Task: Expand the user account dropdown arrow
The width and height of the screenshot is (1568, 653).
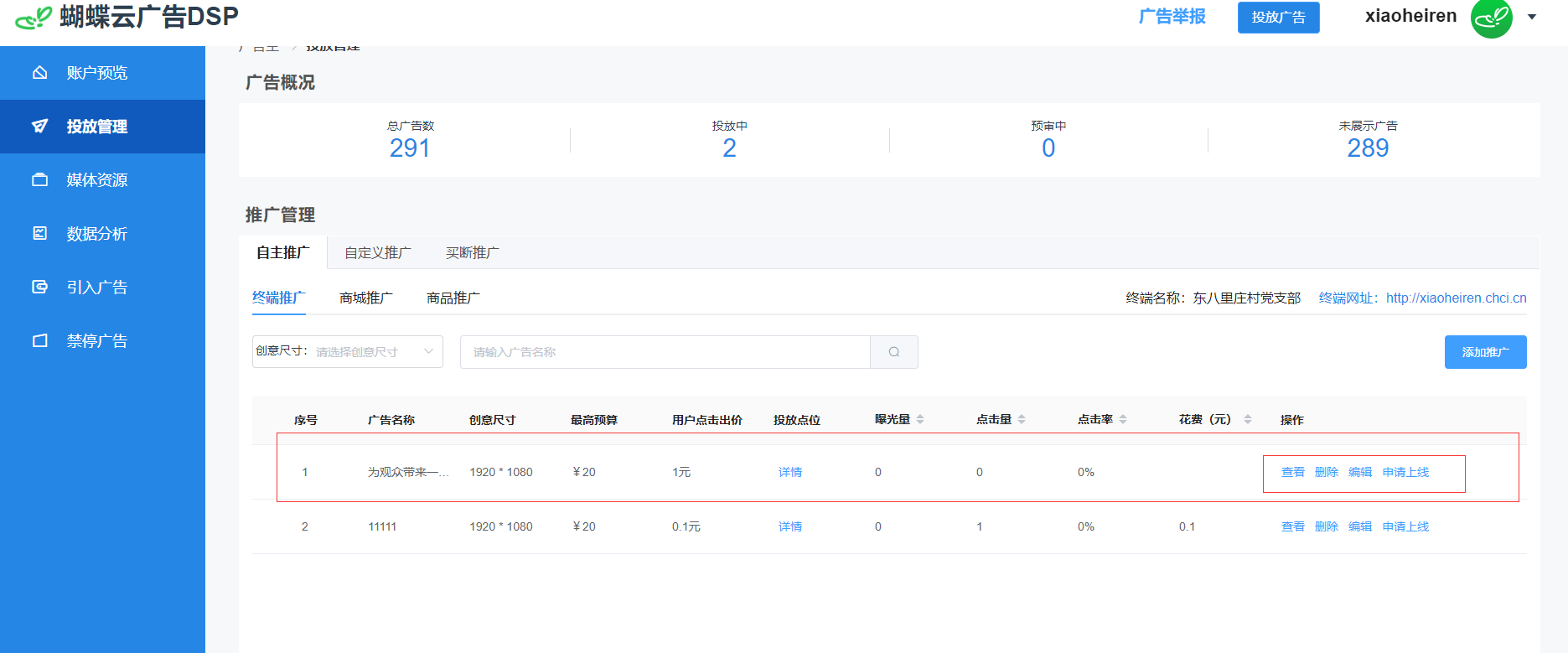Action: pyautogui.click(x=1532, y=17)
